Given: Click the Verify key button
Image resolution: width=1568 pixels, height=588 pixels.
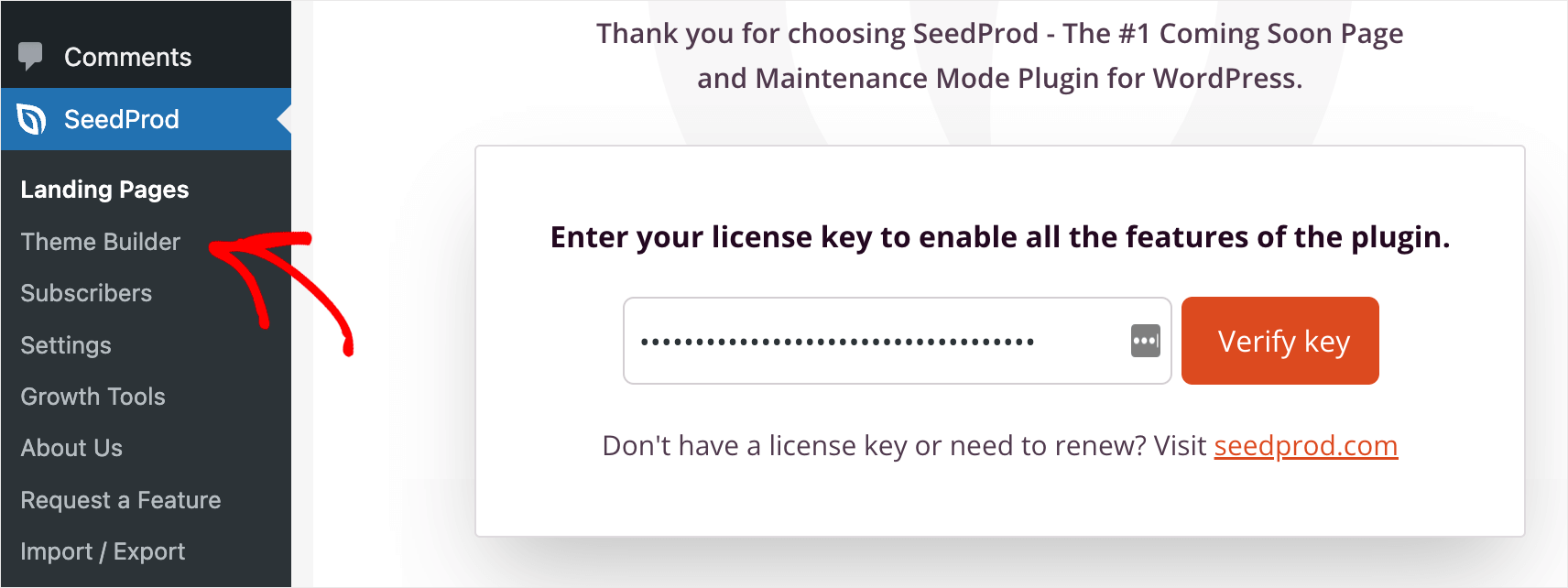Looking at the screenshot, I should point(1280,341).
